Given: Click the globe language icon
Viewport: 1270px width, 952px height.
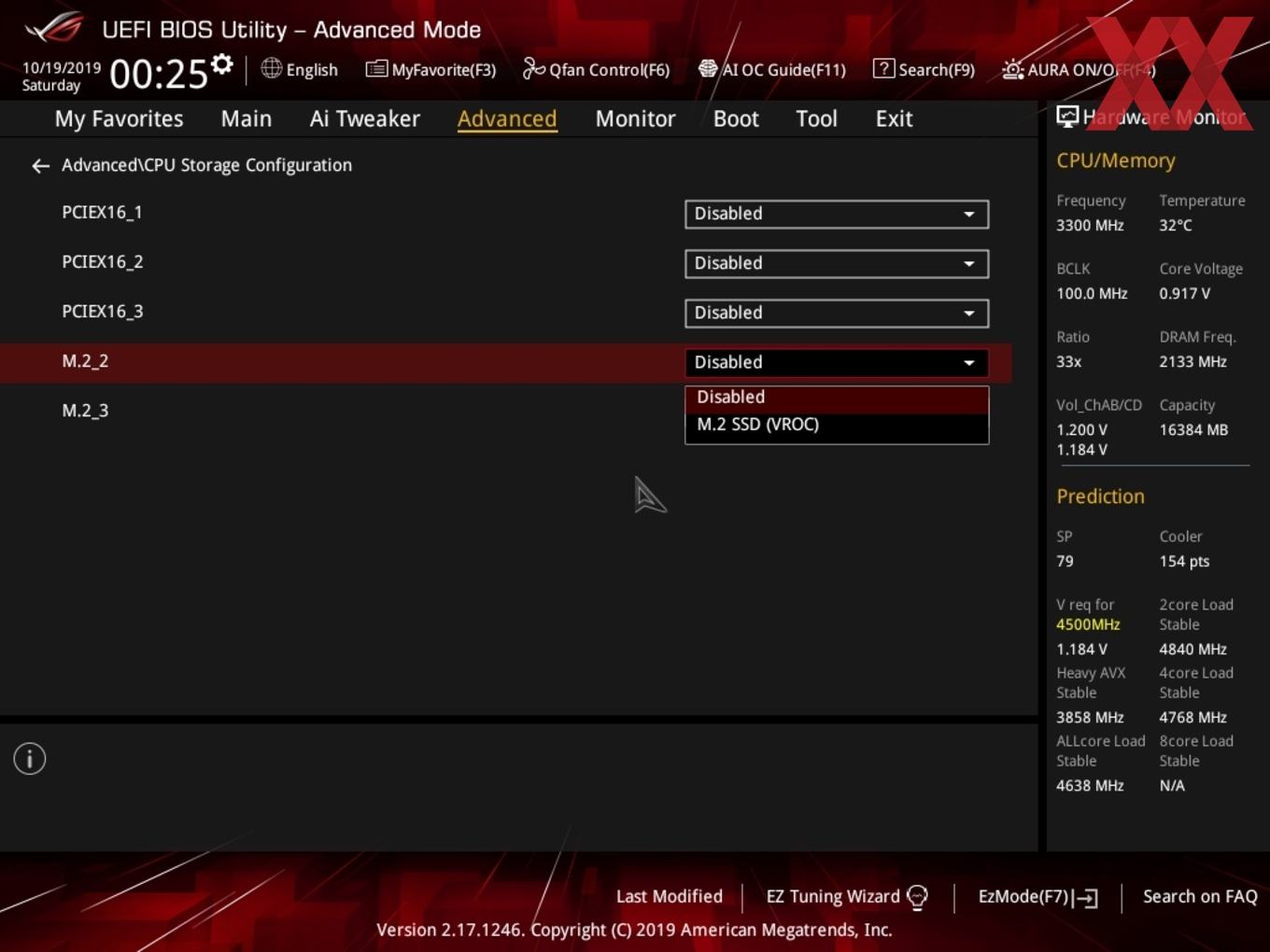Looking at the screenshot, I should point(271,68).
